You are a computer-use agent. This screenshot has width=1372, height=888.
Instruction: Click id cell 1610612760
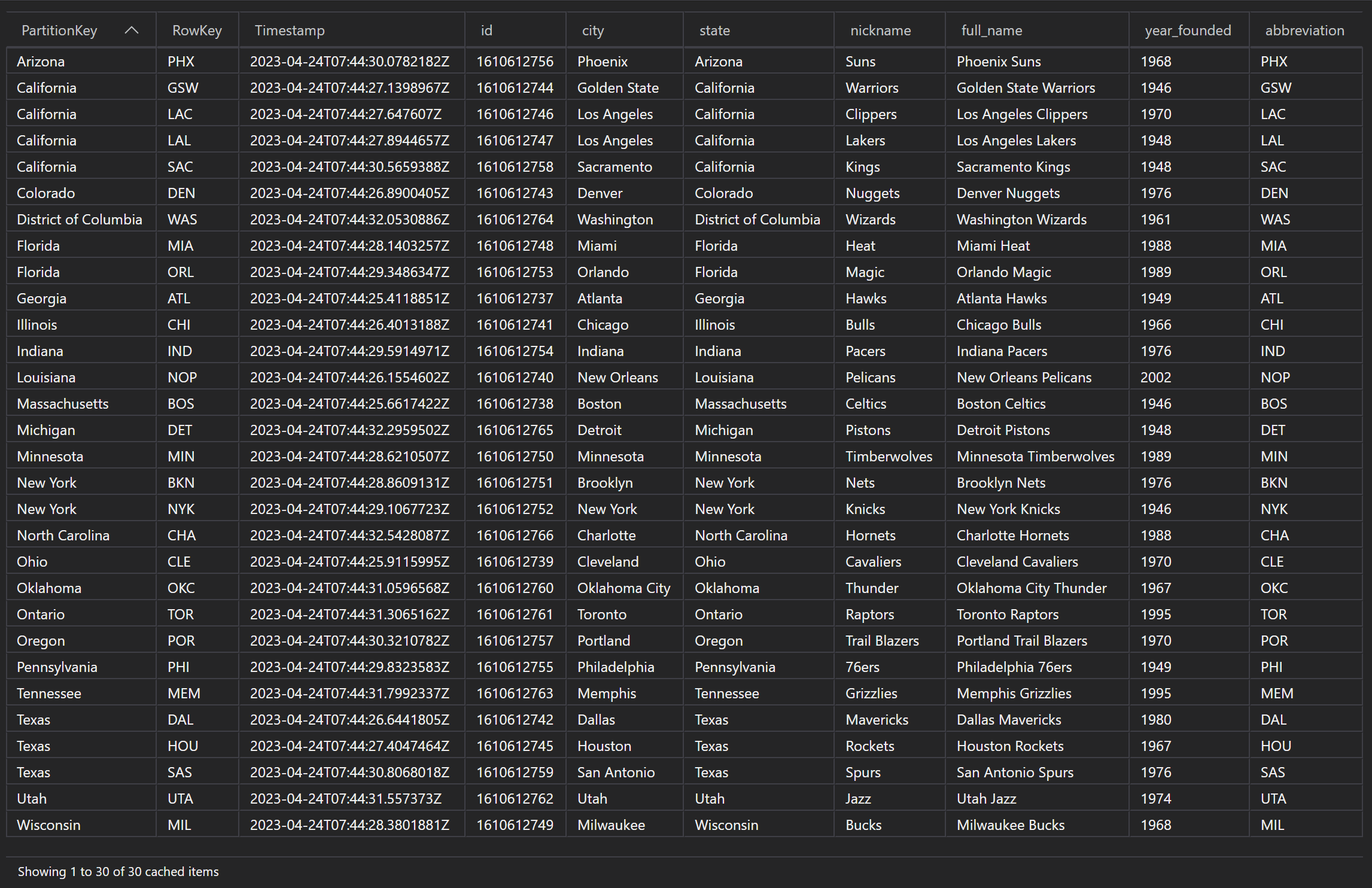point(515,588)
